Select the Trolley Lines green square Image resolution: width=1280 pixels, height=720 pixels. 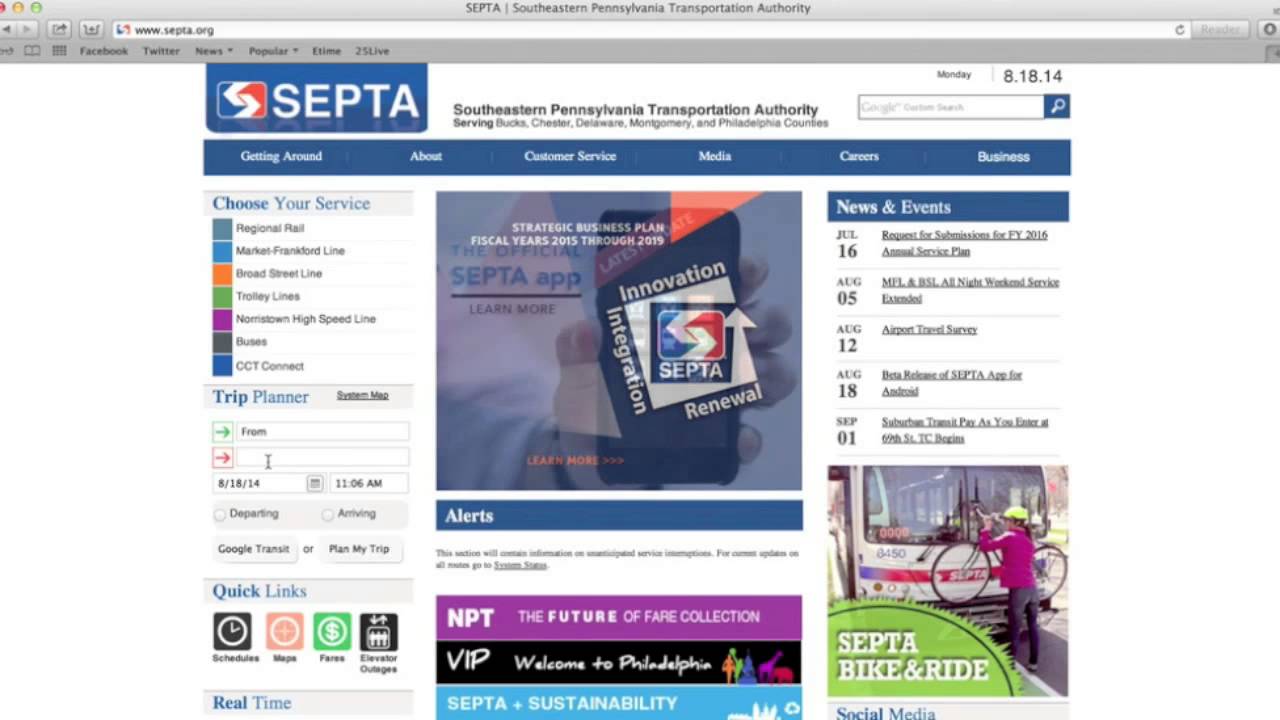222,296
